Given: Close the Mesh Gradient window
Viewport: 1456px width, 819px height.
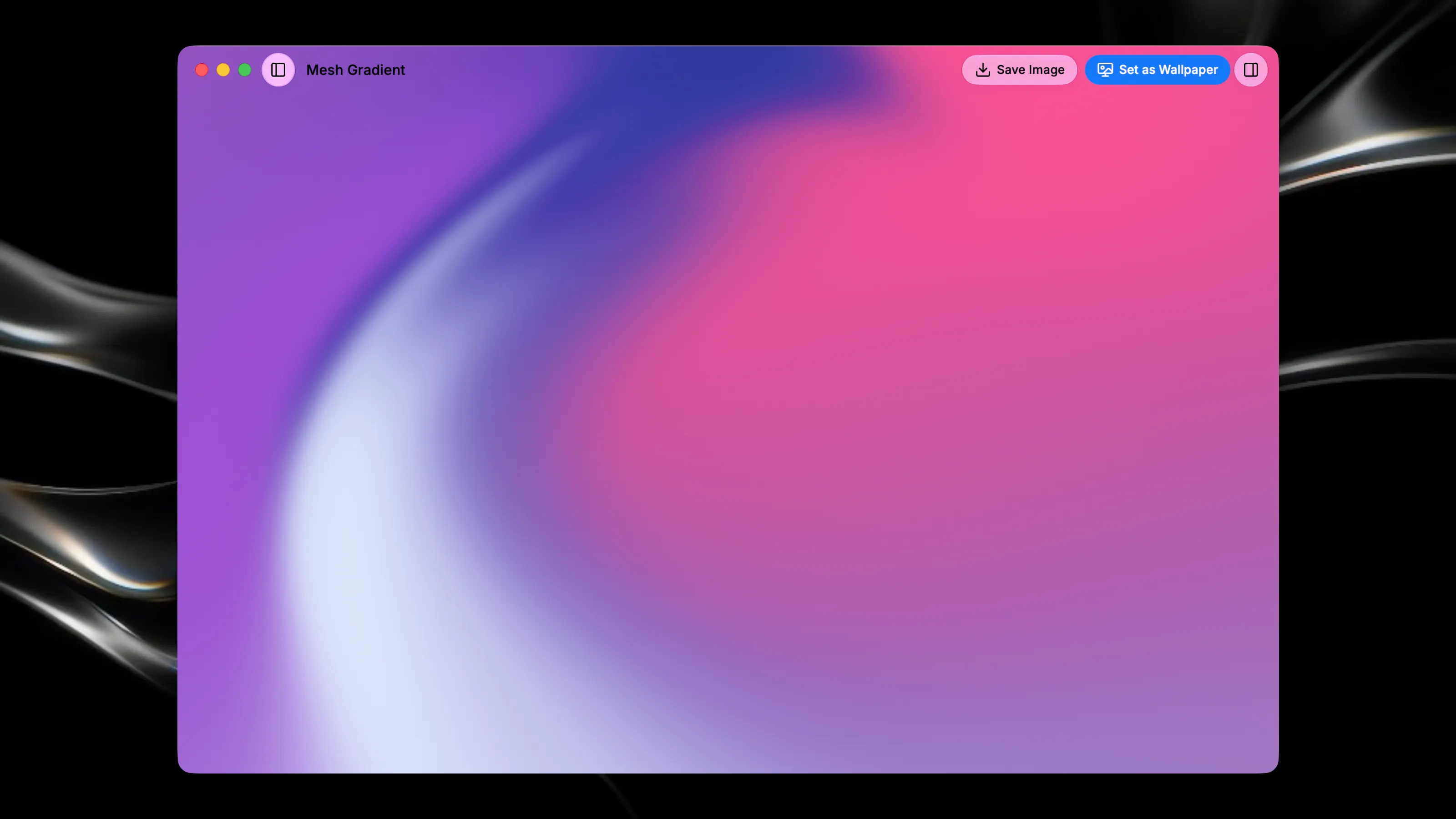Looking at the screenshot, I should click(x=202, y=70).
